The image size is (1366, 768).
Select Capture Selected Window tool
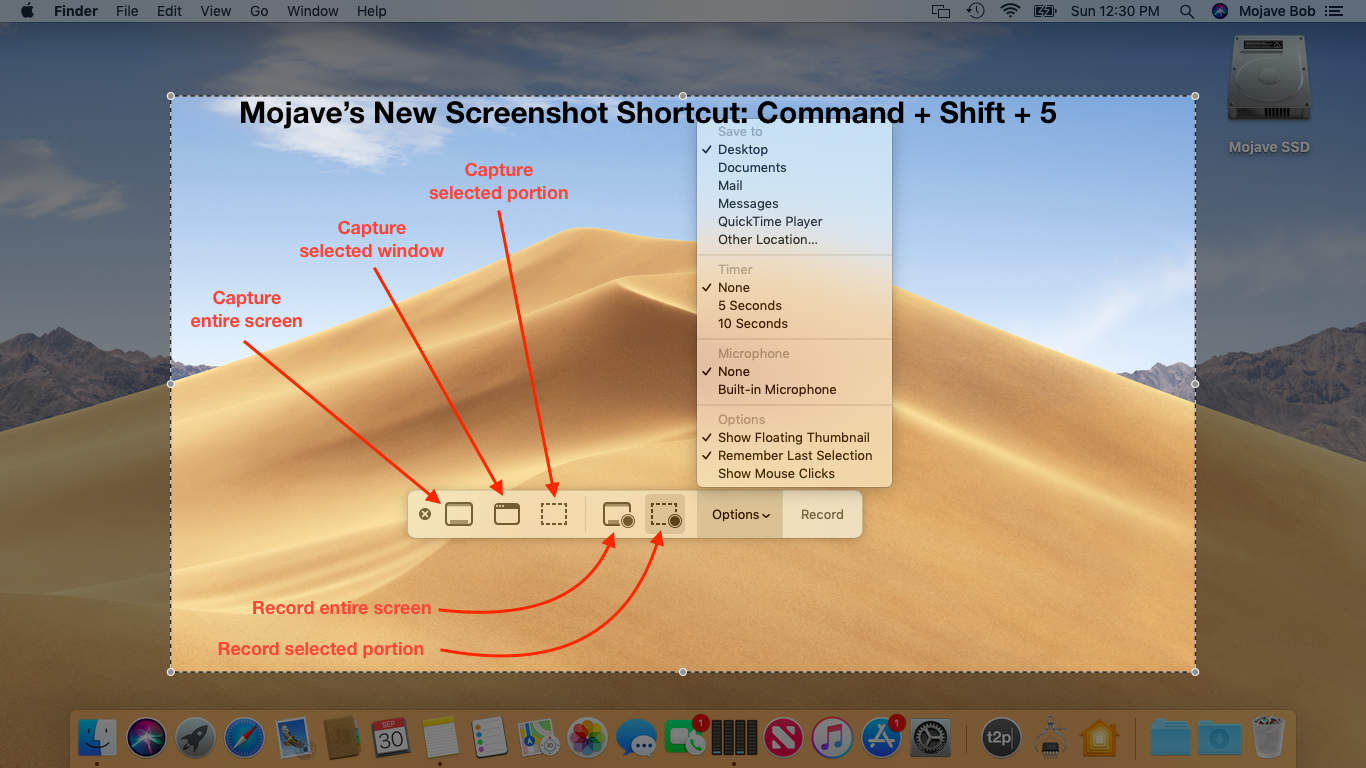pos(507,514)
